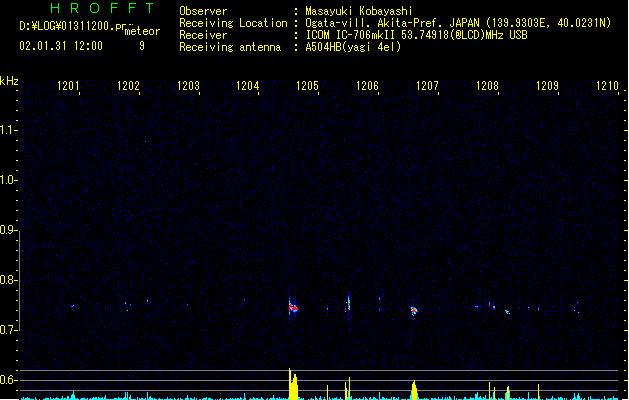The width and height of the screenshot is (629, 400).
Task: Click the 1201 time marker
Action: click(x=68, y=86)
